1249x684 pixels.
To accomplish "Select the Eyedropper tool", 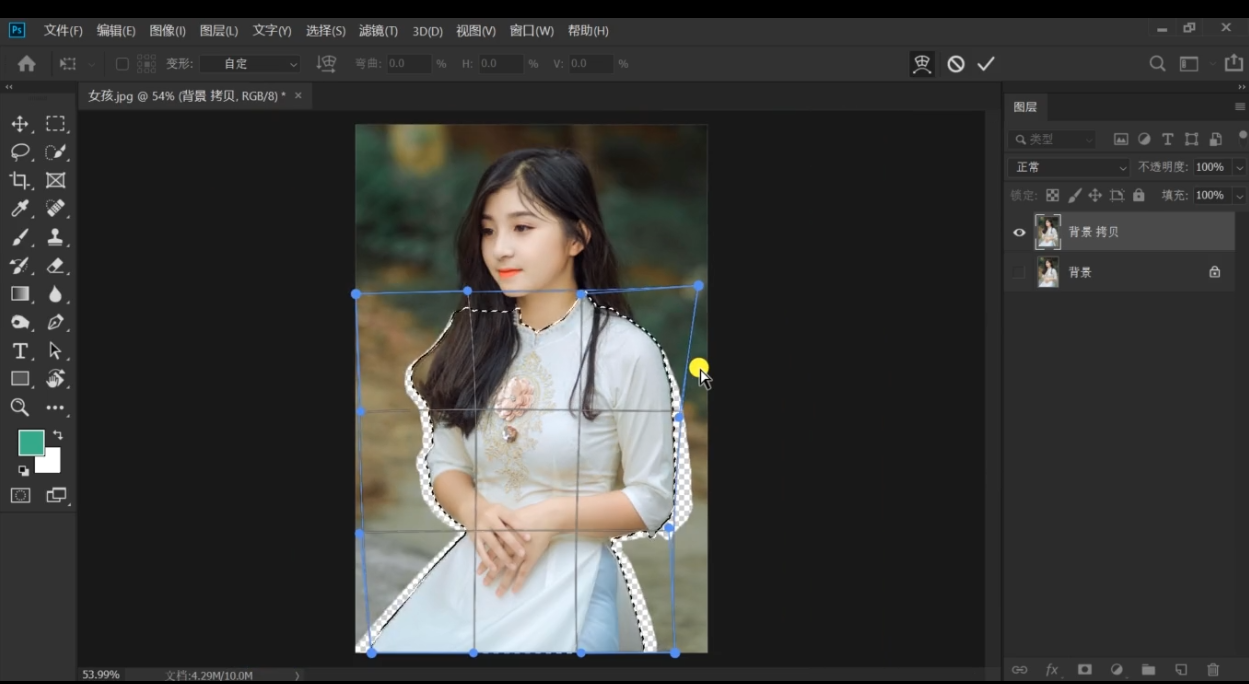I will pos(20,209).
